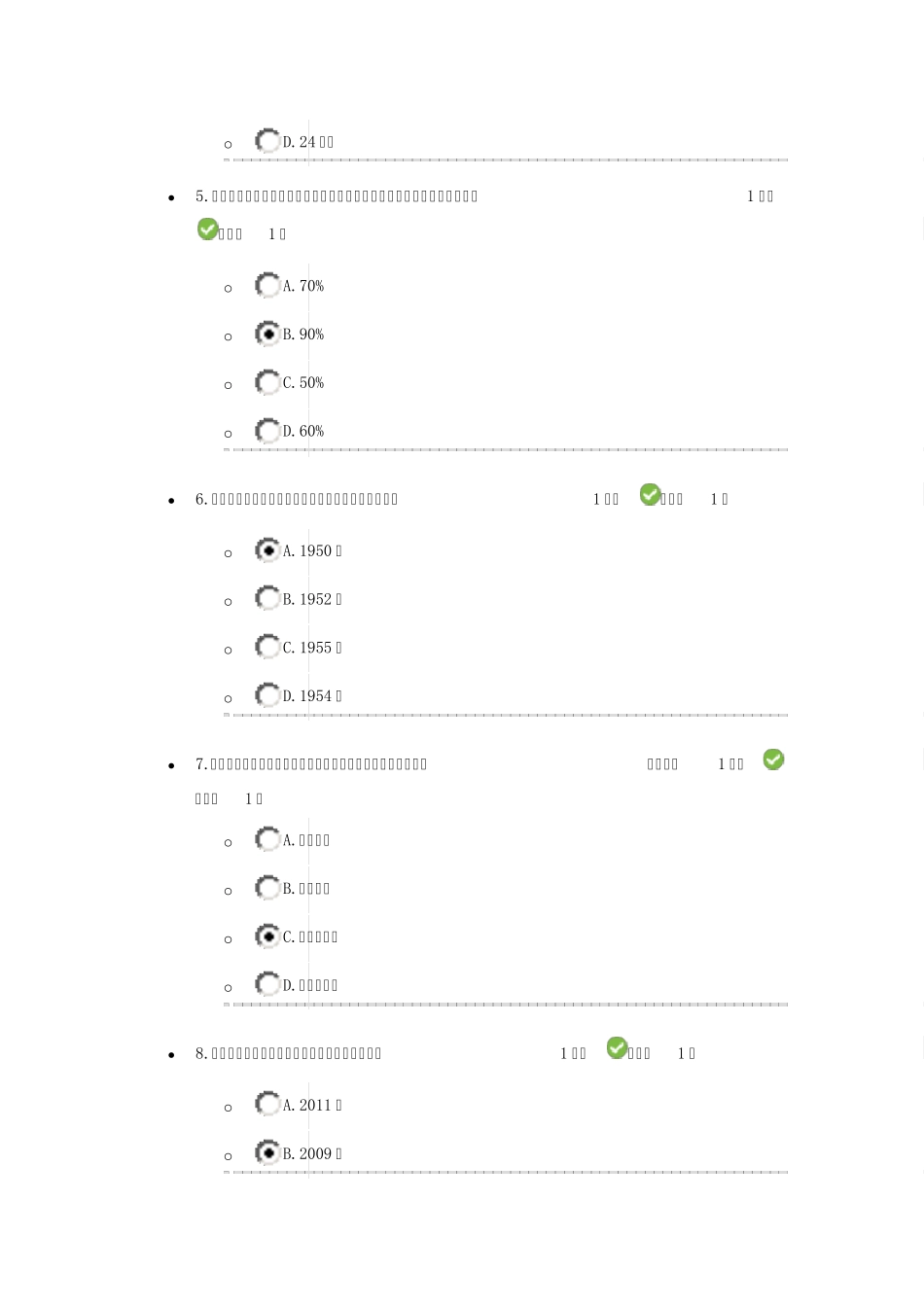The height and width of the screenshot is (1307, 924).
Task: Choose answer A. 70% for question 5
Action: point(267,286)
